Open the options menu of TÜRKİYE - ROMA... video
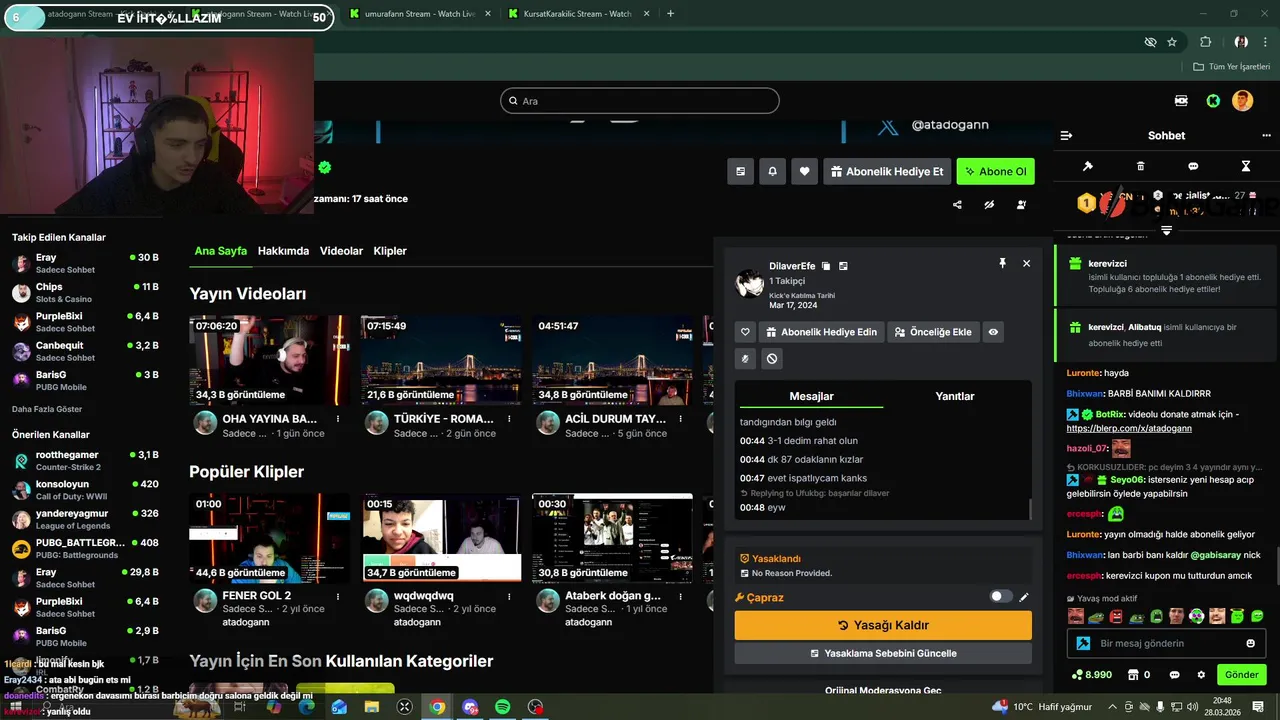1280x720 pixels. pos(509,419)
